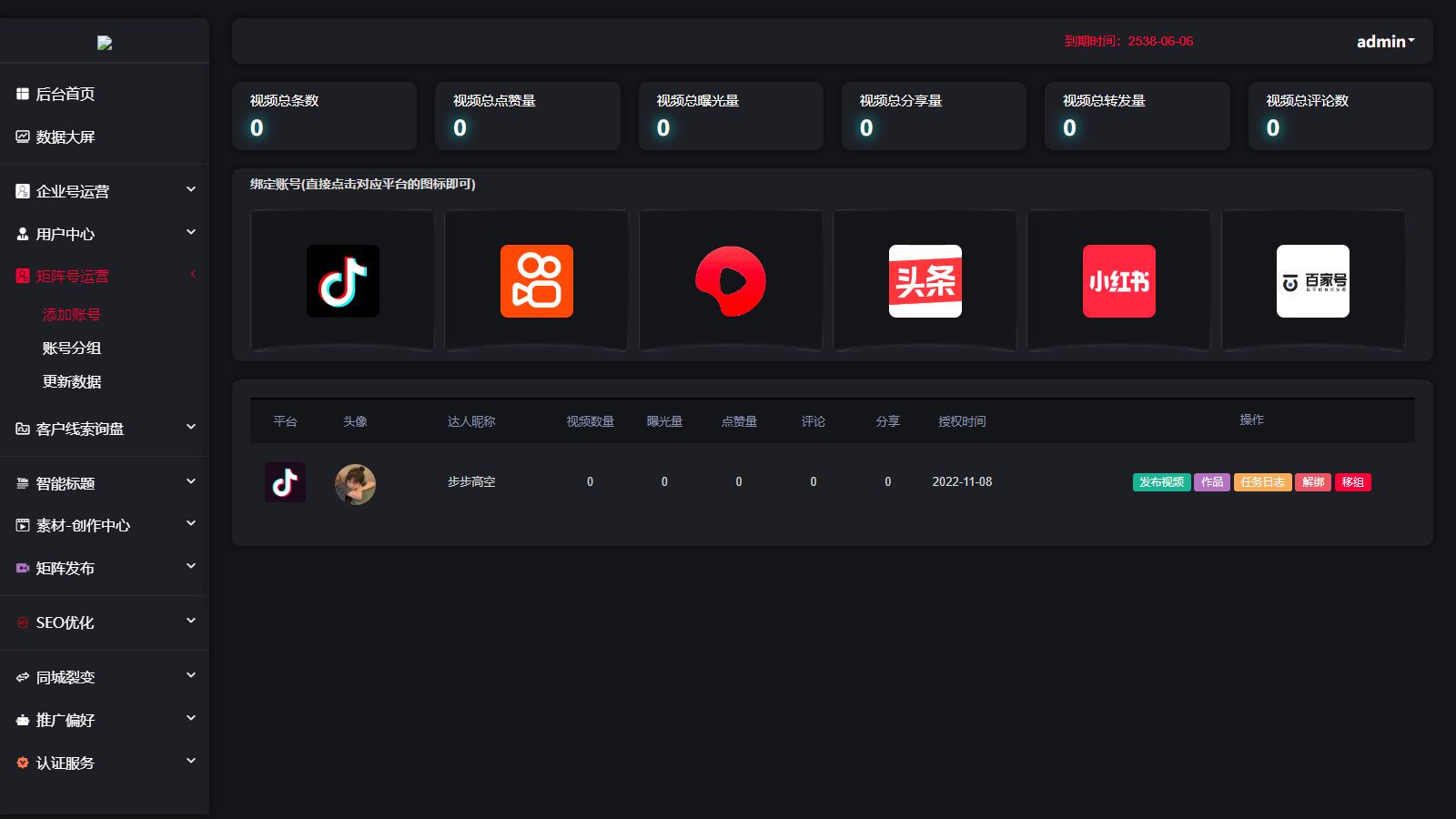Image resolution: width=1456 pixels, height=819 pixels.
Task: Click the 视频总条数 stat card
Action: 324,116
